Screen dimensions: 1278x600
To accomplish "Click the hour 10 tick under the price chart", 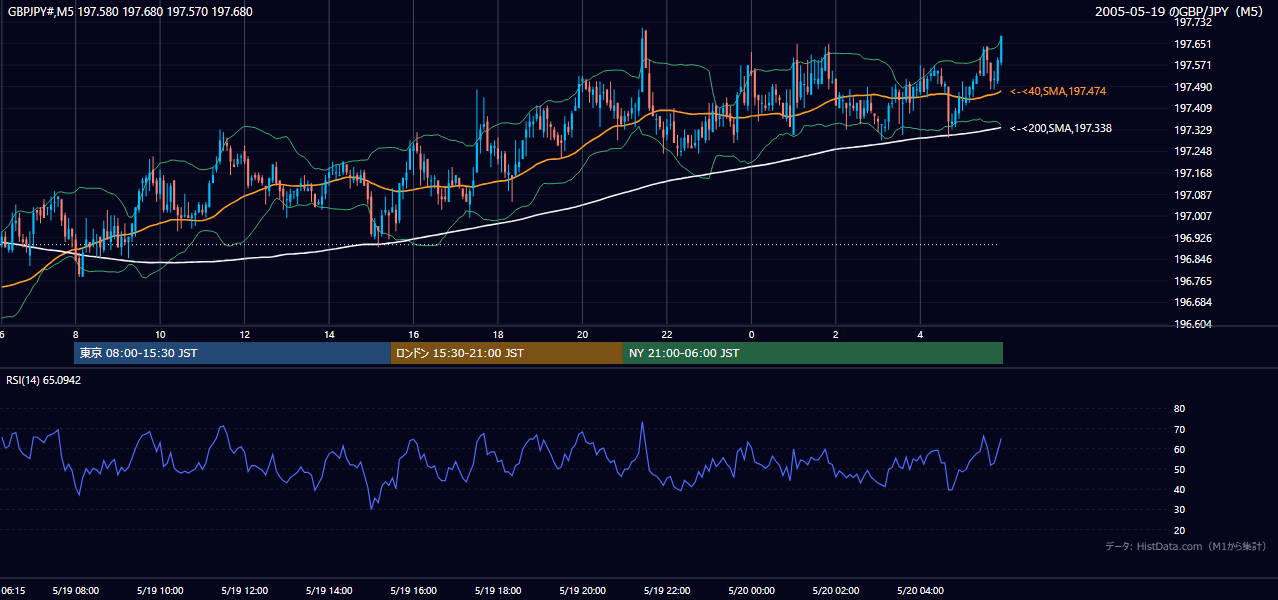I will pos(160,334).
